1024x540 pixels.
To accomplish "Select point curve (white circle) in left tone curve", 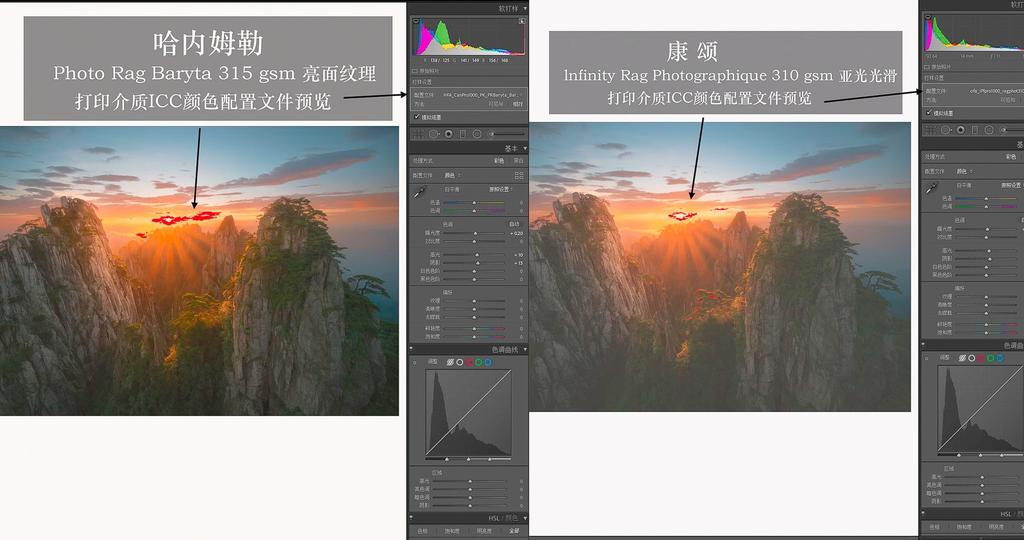I will point(460,362).
